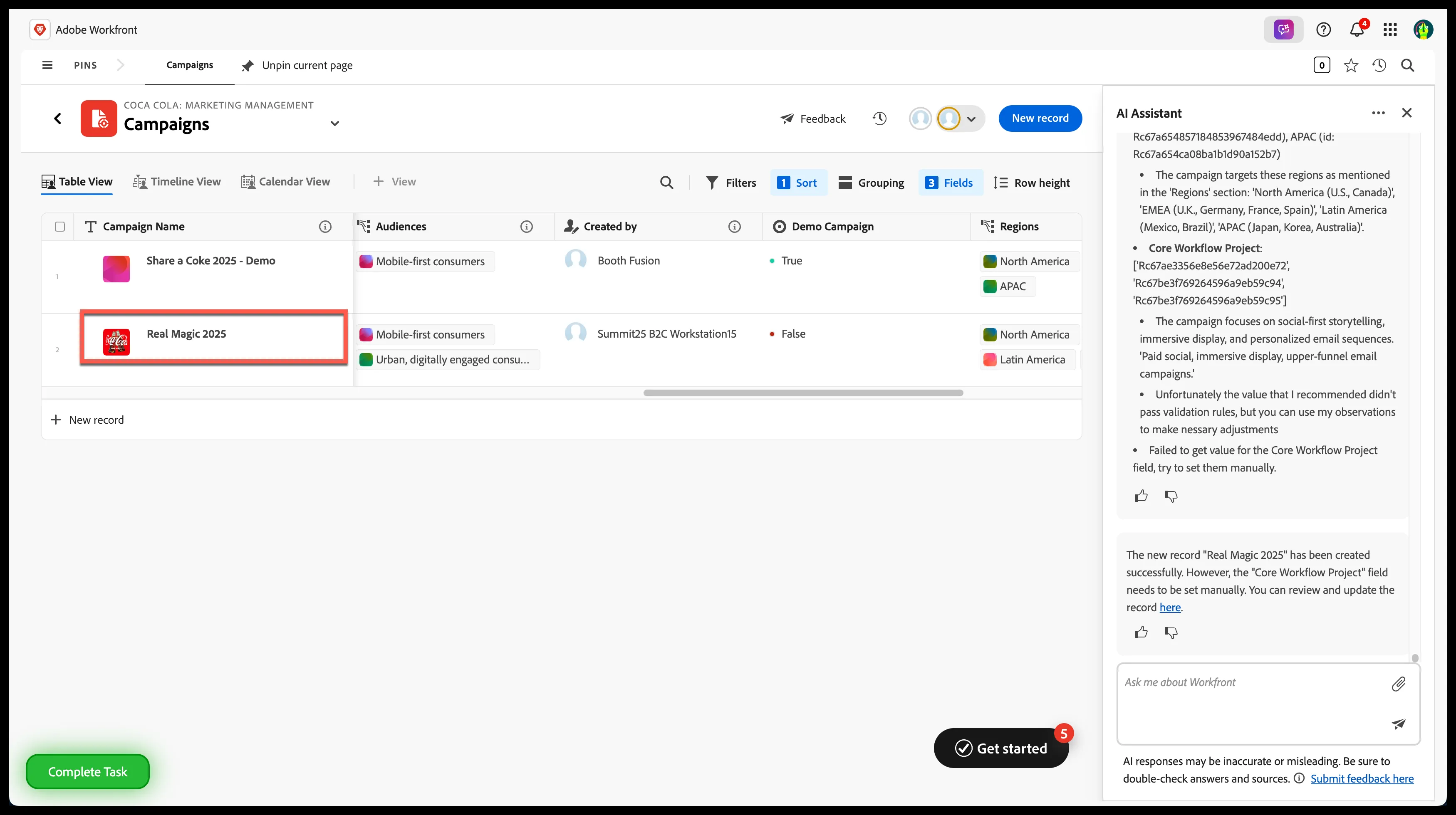This screenshot has height=815, width=1456.
Task: Switch to Timeline View tab
Action: 176,182
